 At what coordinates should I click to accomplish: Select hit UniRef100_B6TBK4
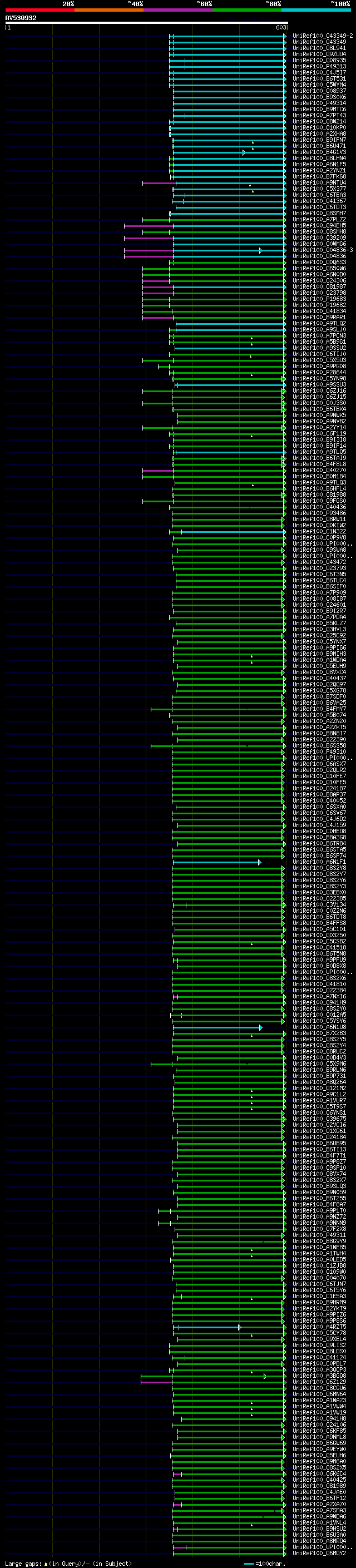[319, 409]
